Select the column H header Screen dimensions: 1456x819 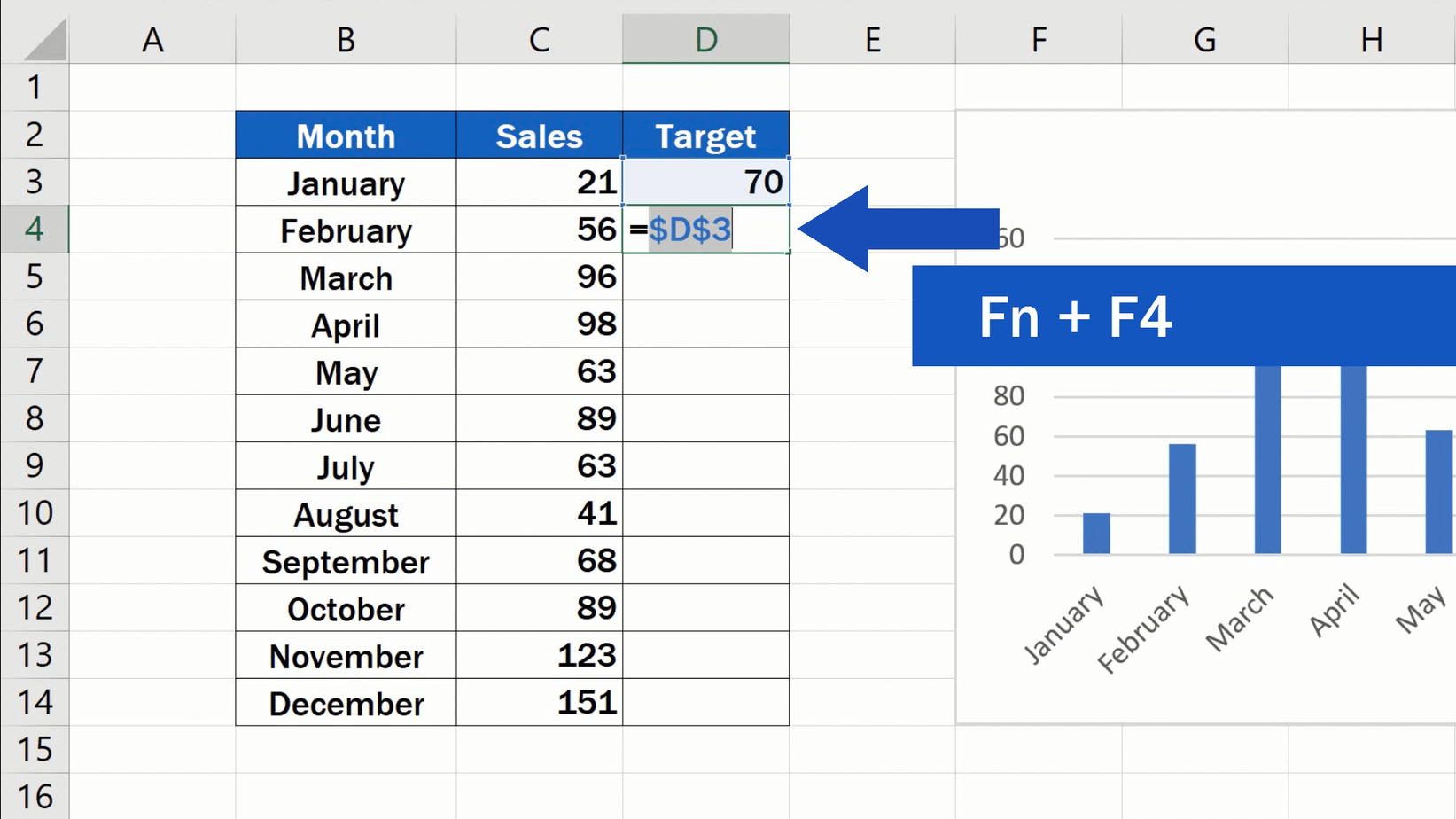coord(1372,39)
